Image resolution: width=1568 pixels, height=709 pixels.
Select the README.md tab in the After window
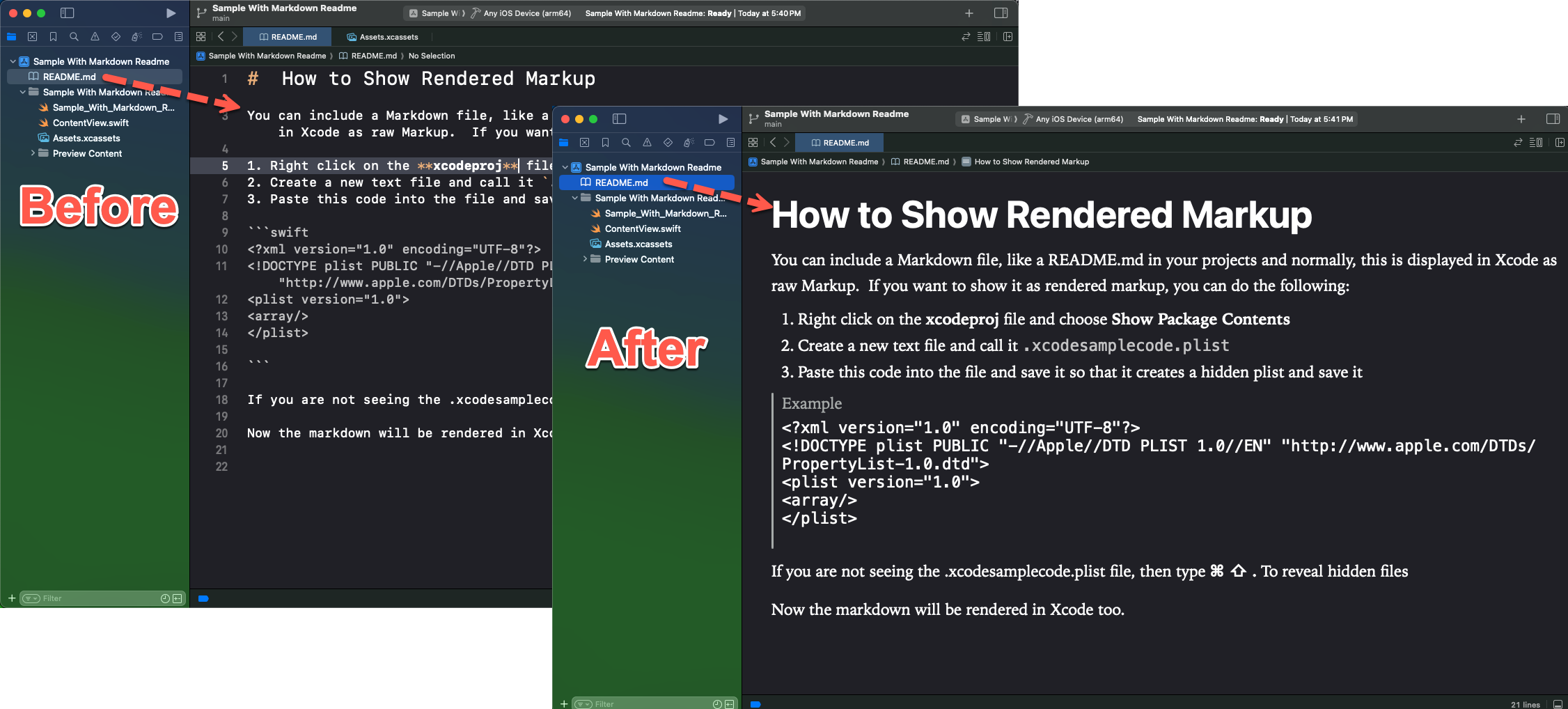(840, 143)
